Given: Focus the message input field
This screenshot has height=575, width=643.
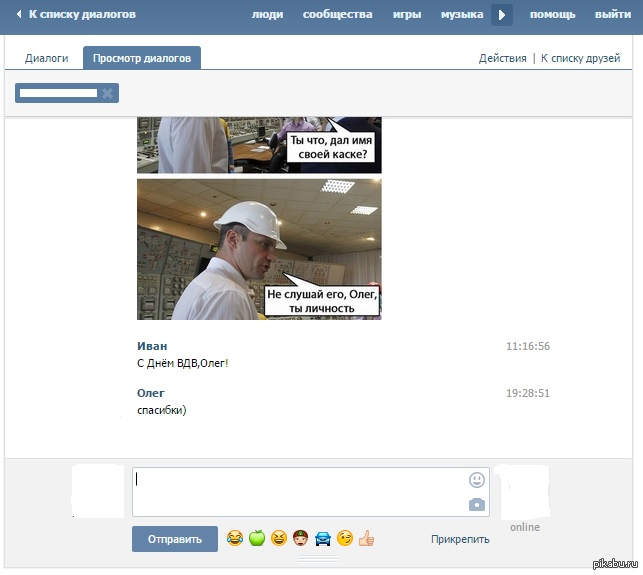Looking at the screenshot, I should (311, 492).
